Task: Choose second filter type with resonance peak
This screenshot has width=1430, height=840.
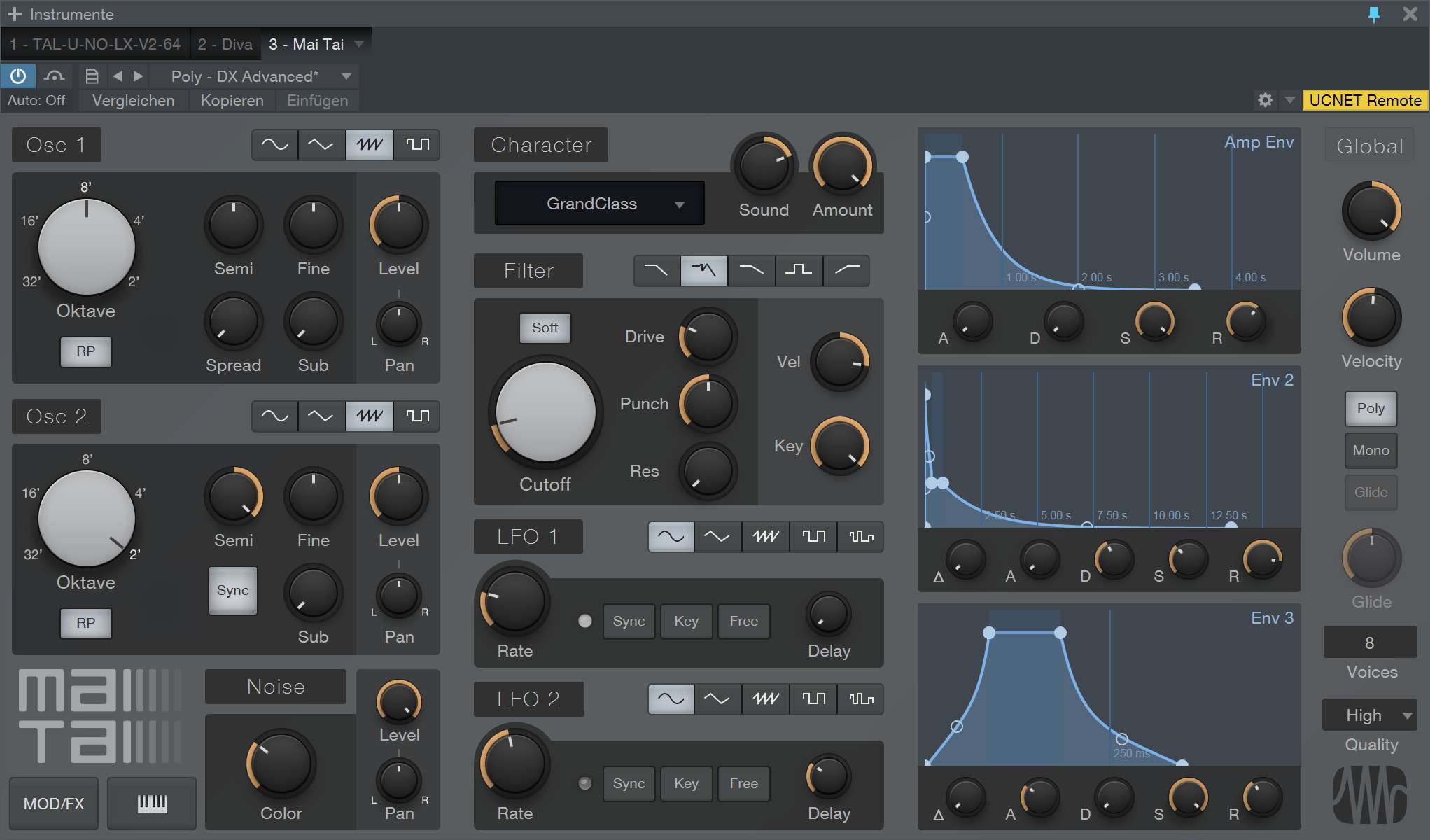Action: coord(704,270)
